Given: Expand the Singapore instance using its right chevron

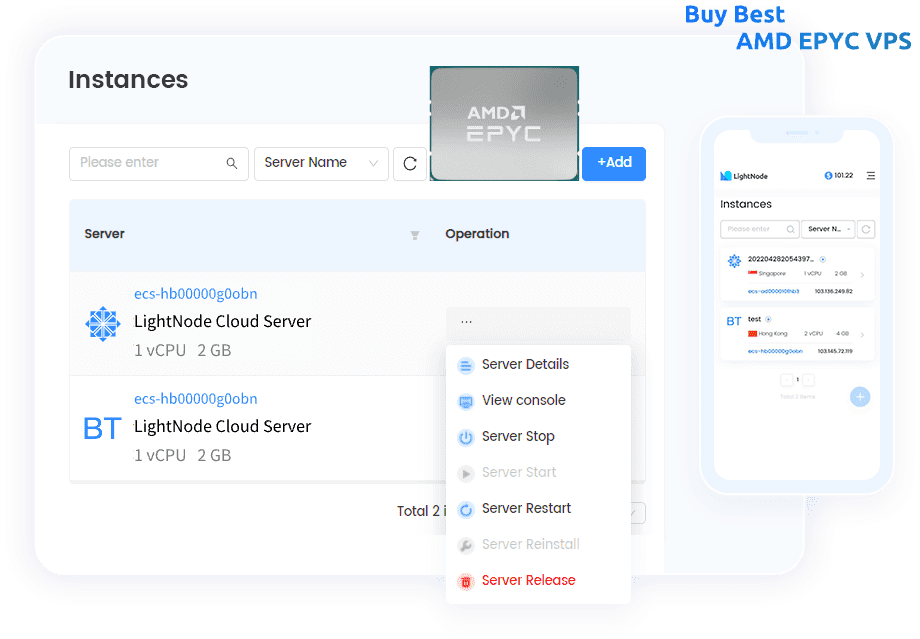Looking at the screenshot, I should point(863,274).
